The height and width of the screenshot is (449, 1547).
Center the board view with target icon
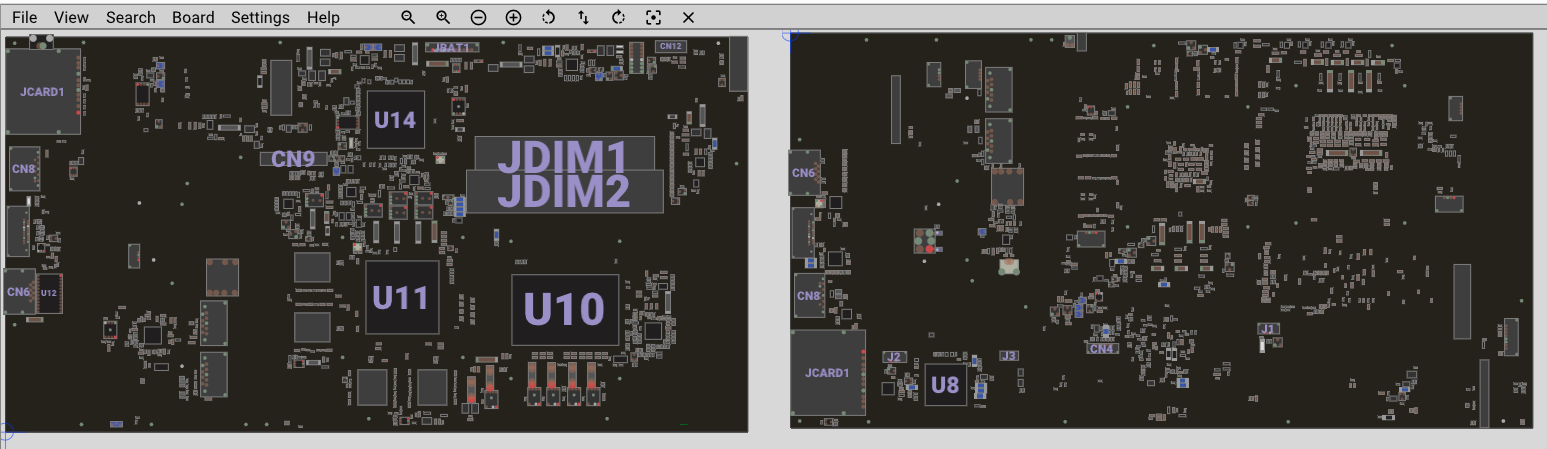coord(653,18)
